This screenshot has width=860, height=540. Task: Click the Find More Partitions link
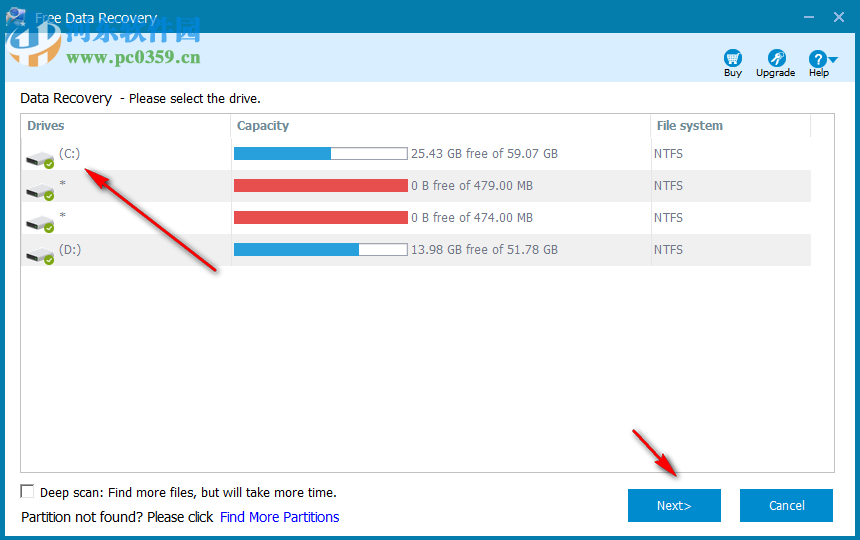pyautogui.click(x=279, y=517)
